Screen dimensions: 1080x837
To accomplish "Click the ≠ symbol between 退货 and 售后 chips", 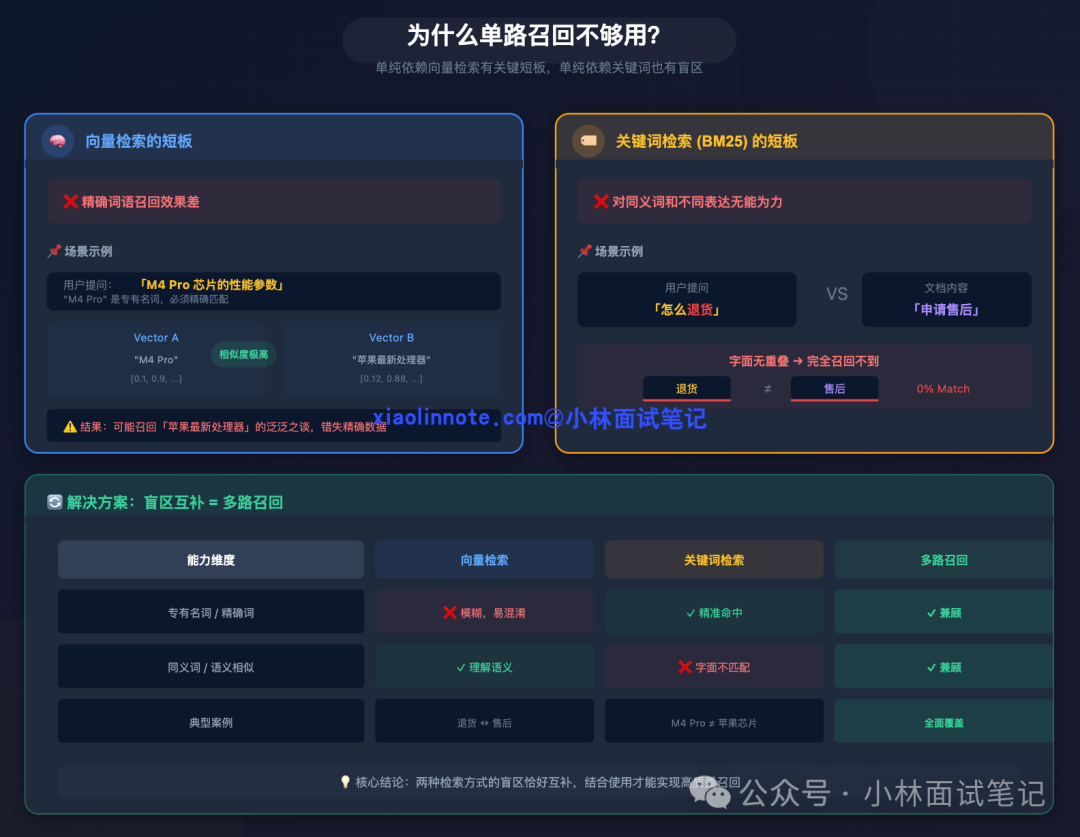I will pyautogui.click(x=767, y=389).
